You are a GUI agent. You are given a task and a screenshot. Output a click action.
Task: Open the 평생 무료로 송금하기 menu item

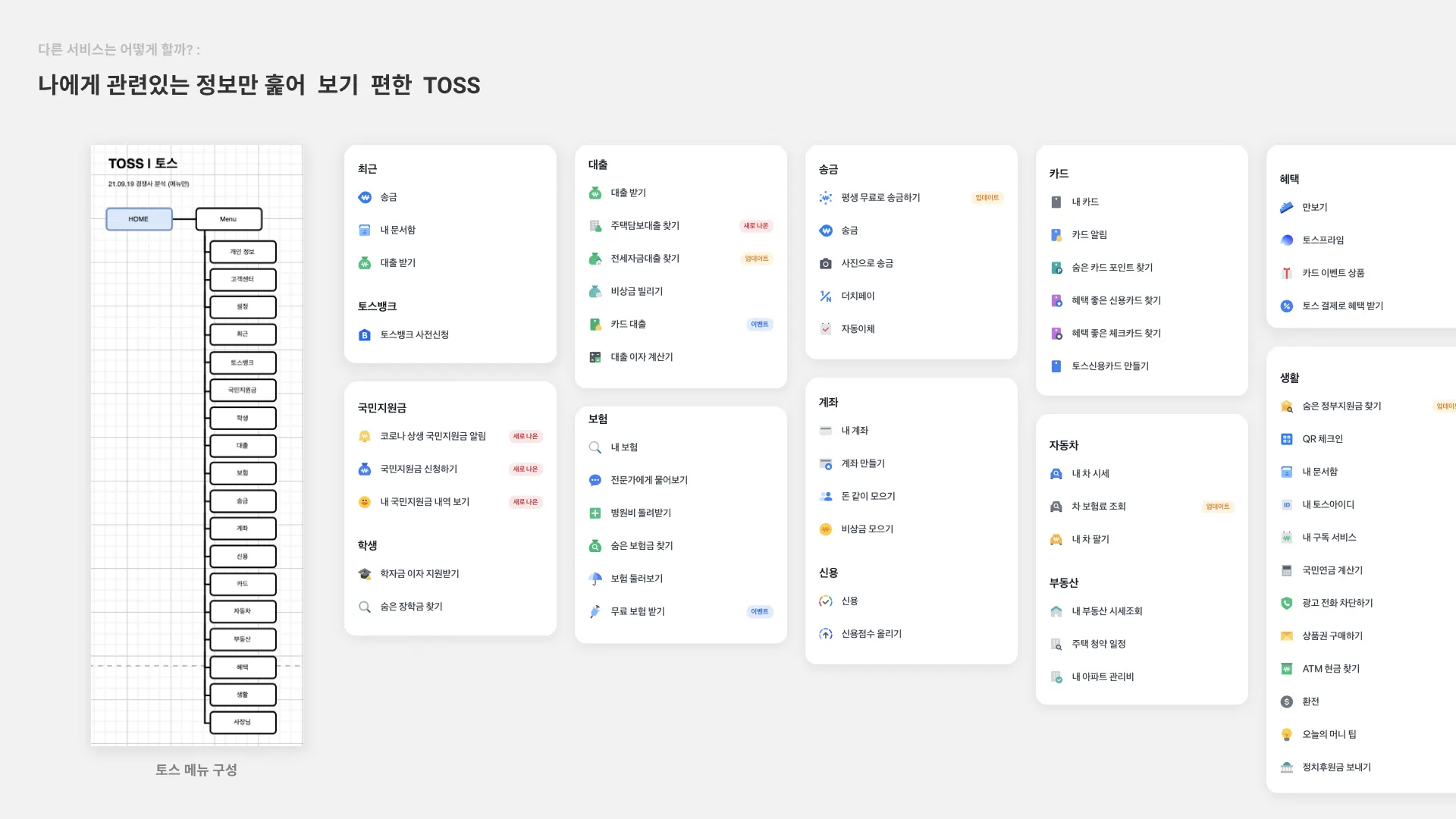pyautogui.click(x=880, y=198)
